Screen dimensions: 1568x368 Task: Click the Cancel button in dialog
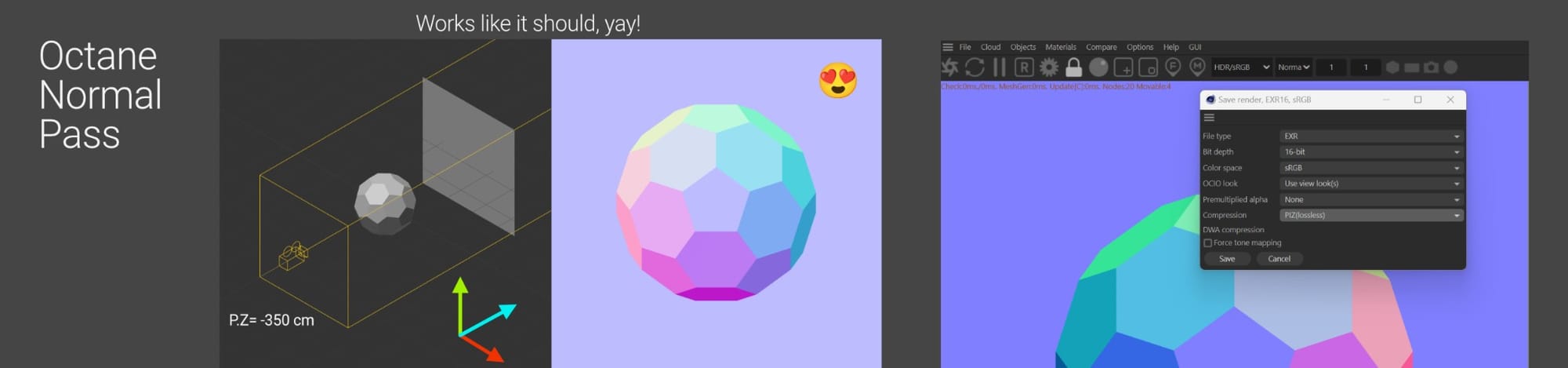point(1279,259)
